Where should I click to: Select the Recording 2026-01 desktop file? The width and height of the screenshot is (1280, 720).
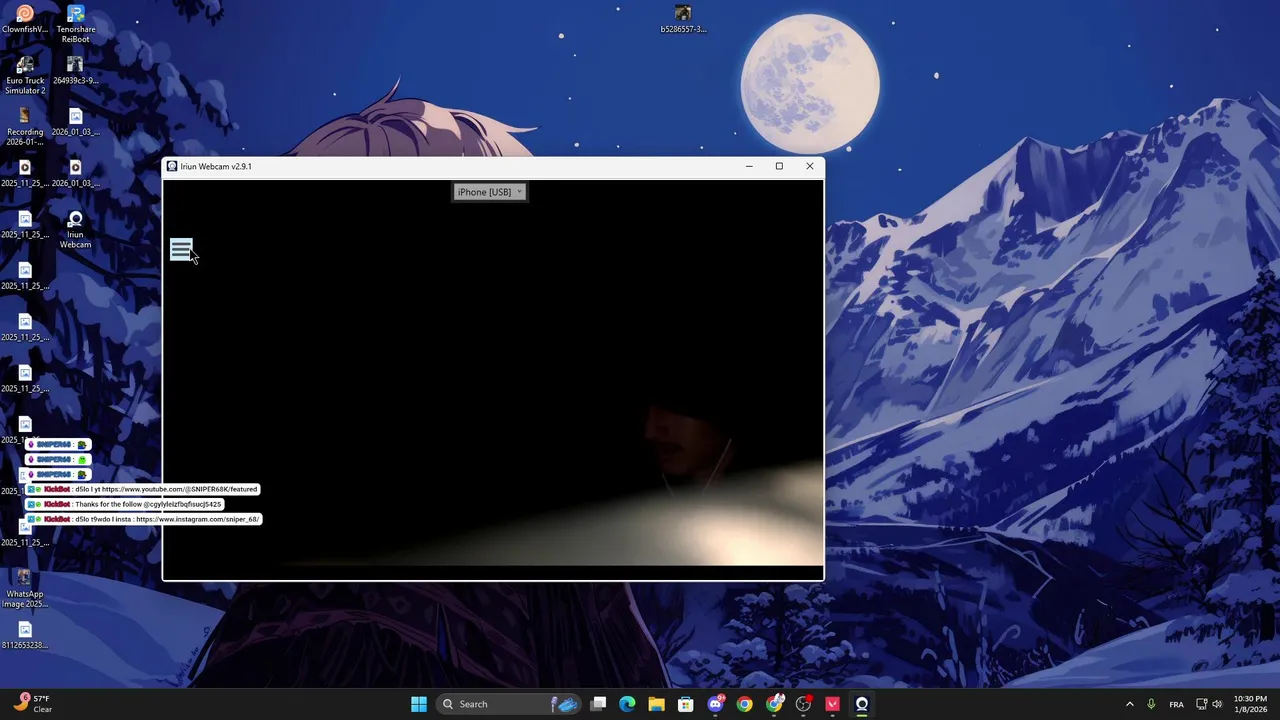(25, 127)
